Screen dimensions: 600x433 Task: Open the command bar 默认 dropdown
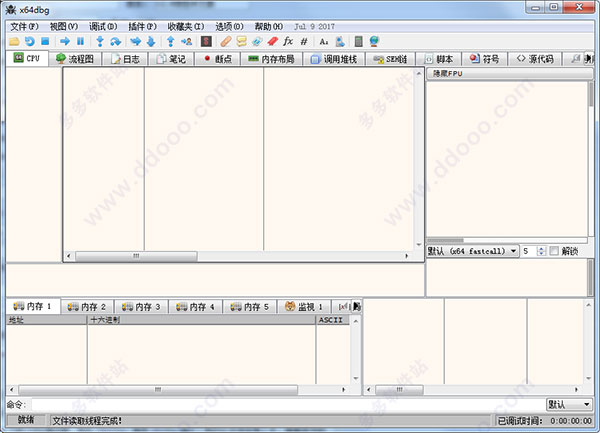pyautogui.click(x=569, y=404)
